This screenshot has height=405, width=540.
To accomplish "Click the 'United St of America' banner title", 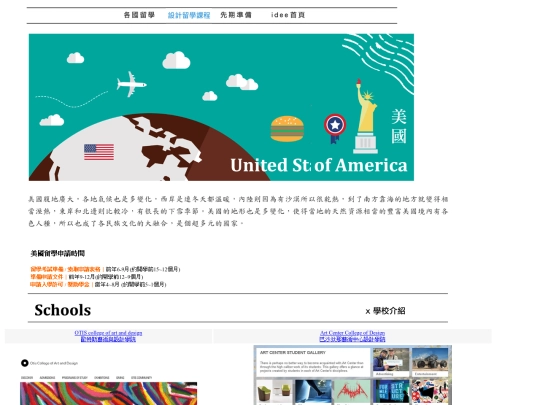I will (319, 165).
